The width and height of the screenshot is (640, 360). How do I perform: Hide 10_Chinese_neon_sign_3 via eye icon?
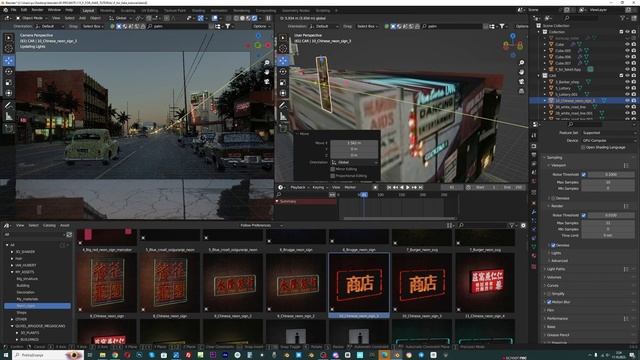(x=627, y=100)
